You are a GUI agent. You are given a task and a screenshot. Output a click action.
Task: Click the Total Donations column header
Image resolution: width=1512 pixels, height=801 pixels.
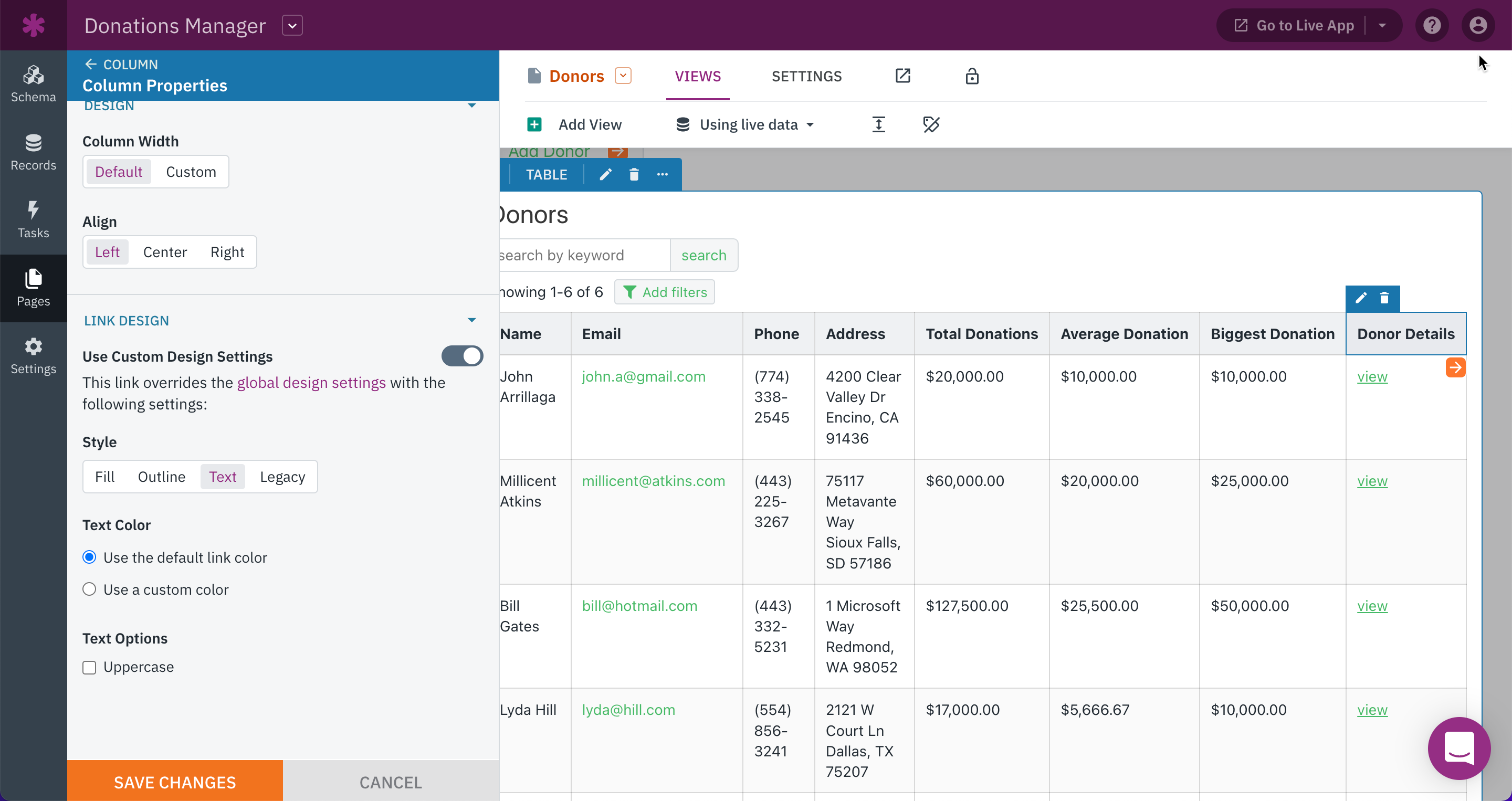tap(982, 334)
